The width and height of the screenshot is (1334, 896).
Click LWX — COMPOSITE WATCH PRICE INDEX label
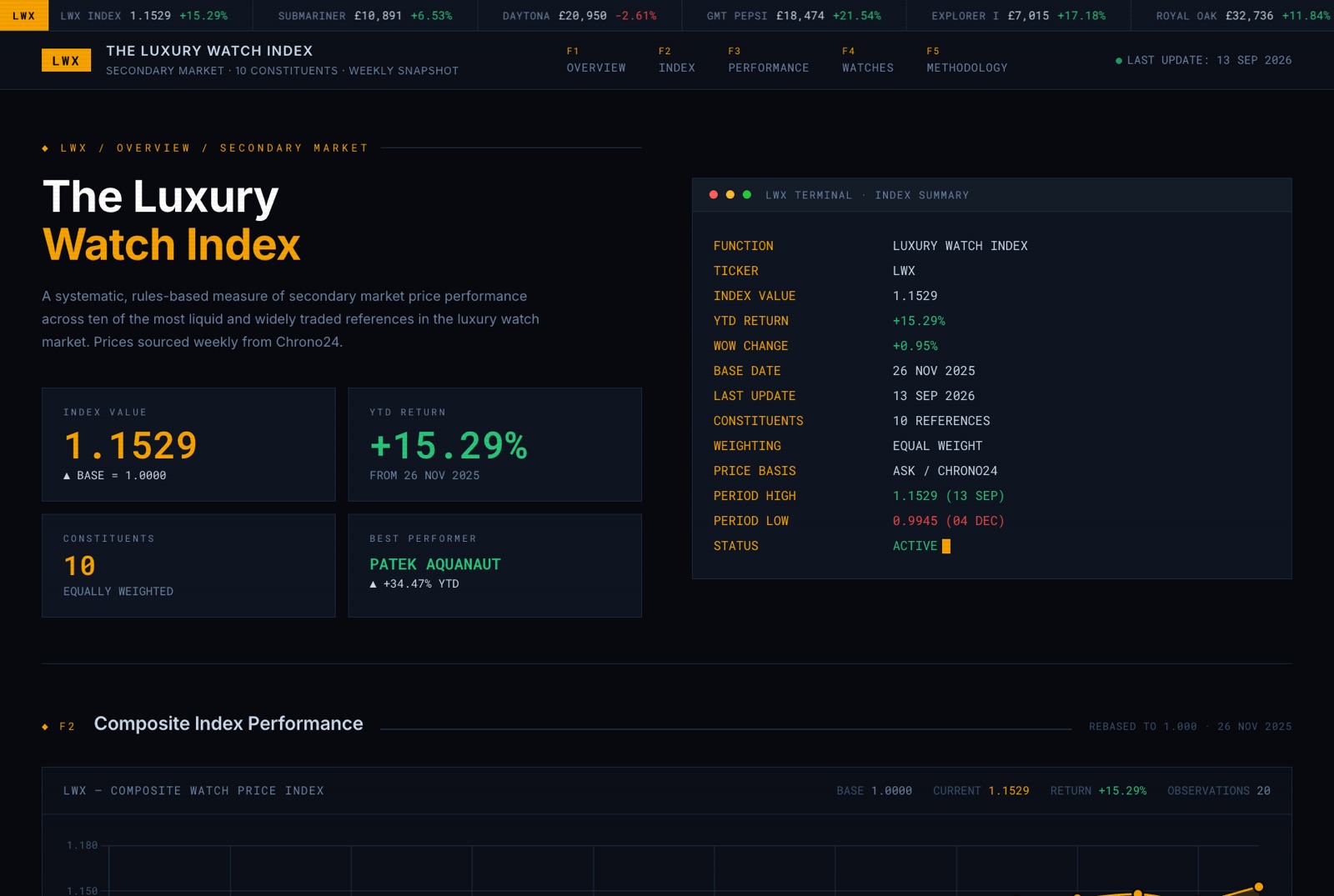pos(193,791)
